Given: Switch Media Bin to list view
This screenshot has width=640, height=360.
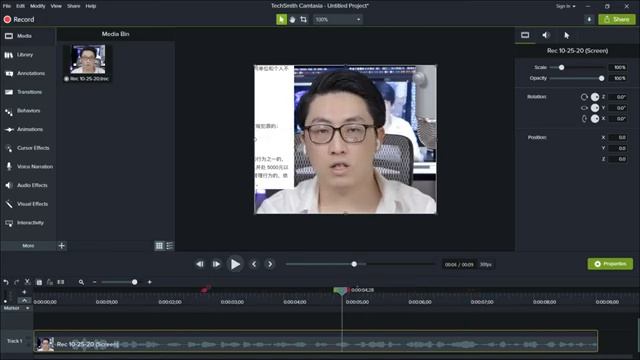Looking at the screenshot, I should [169, 246].
